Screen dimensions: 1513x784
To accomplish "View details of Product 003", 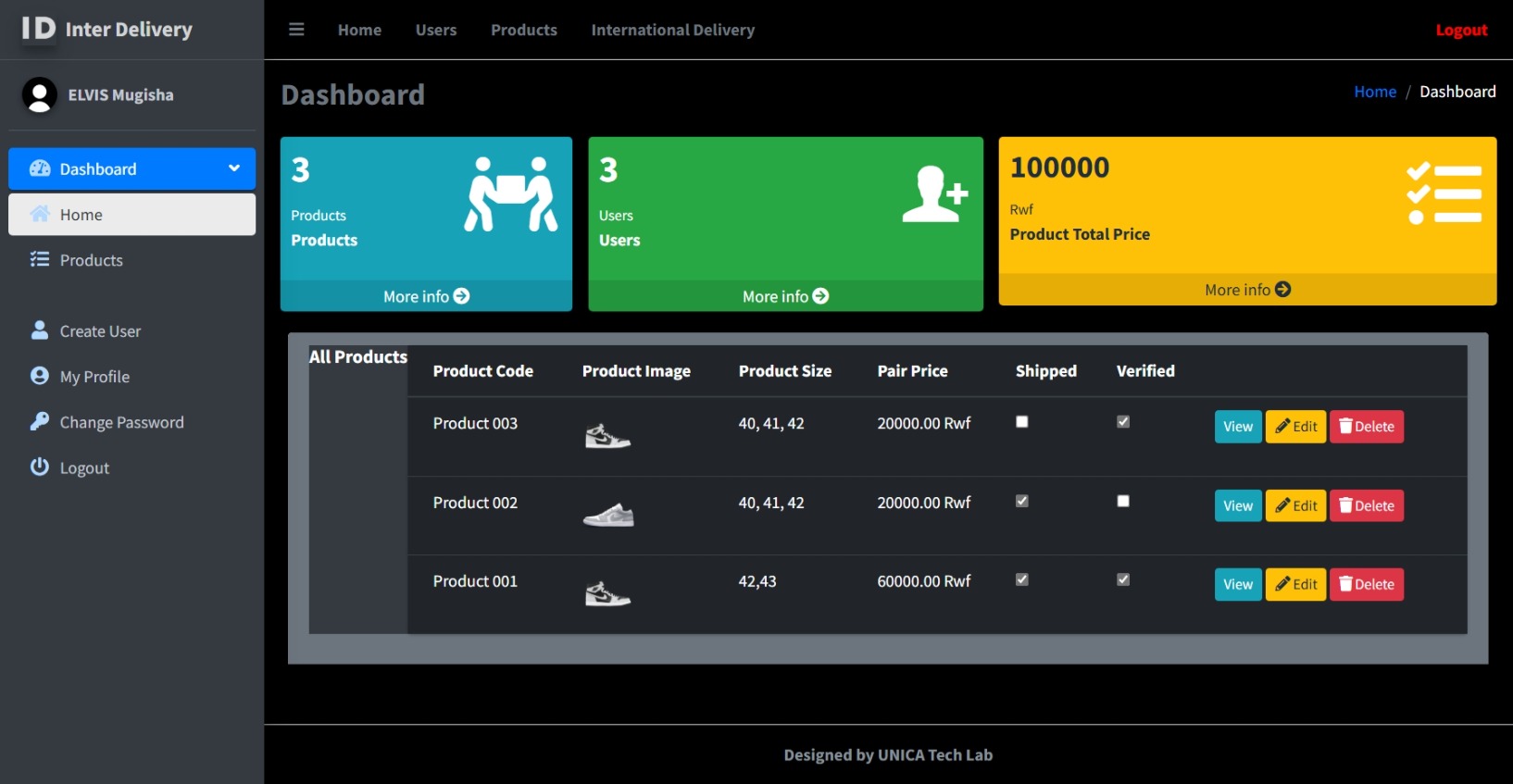I will pyautogui.click(x=1238, y=427).
